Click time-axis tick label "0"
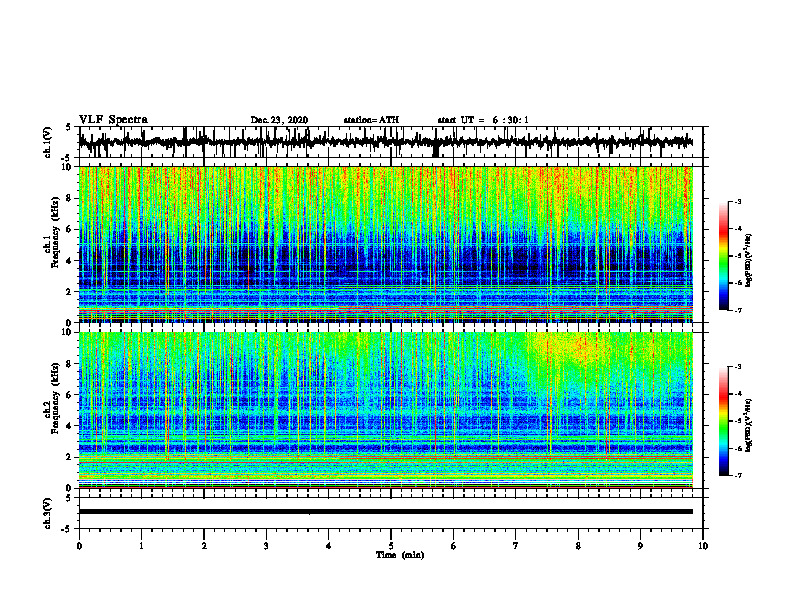 click(79, 546)
